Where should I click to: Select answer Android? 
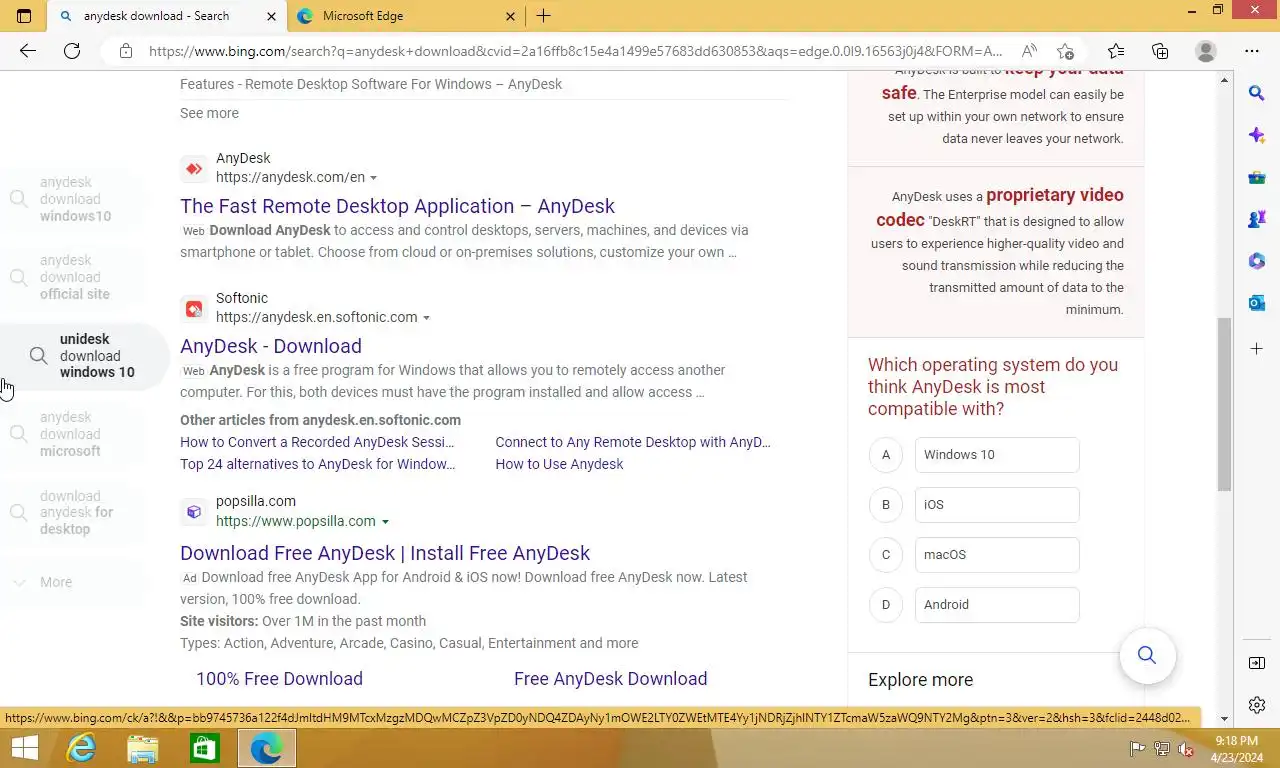coord(997,604)
